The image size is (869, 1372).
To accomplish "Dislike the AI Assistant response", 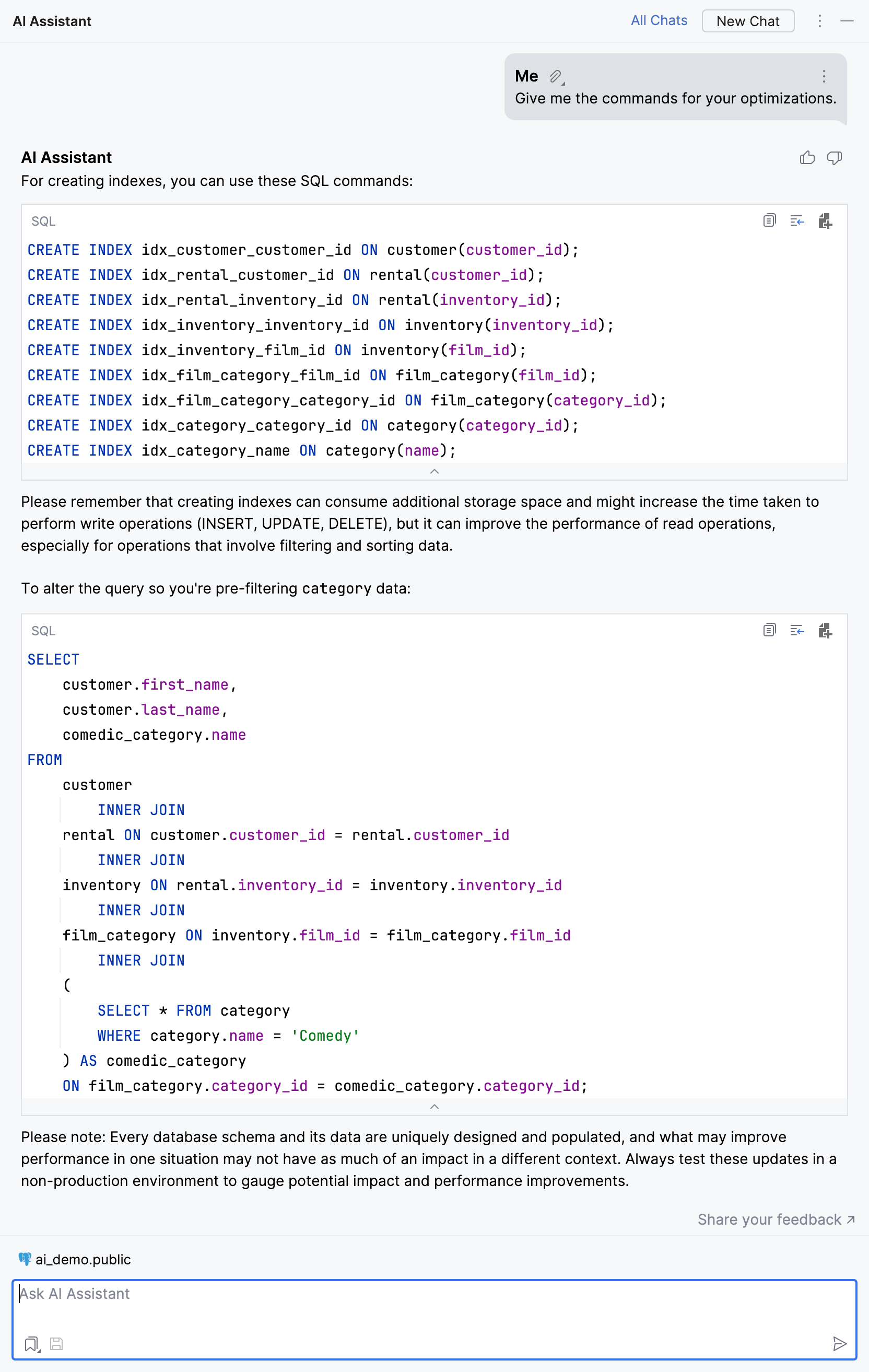I will 834,158.
